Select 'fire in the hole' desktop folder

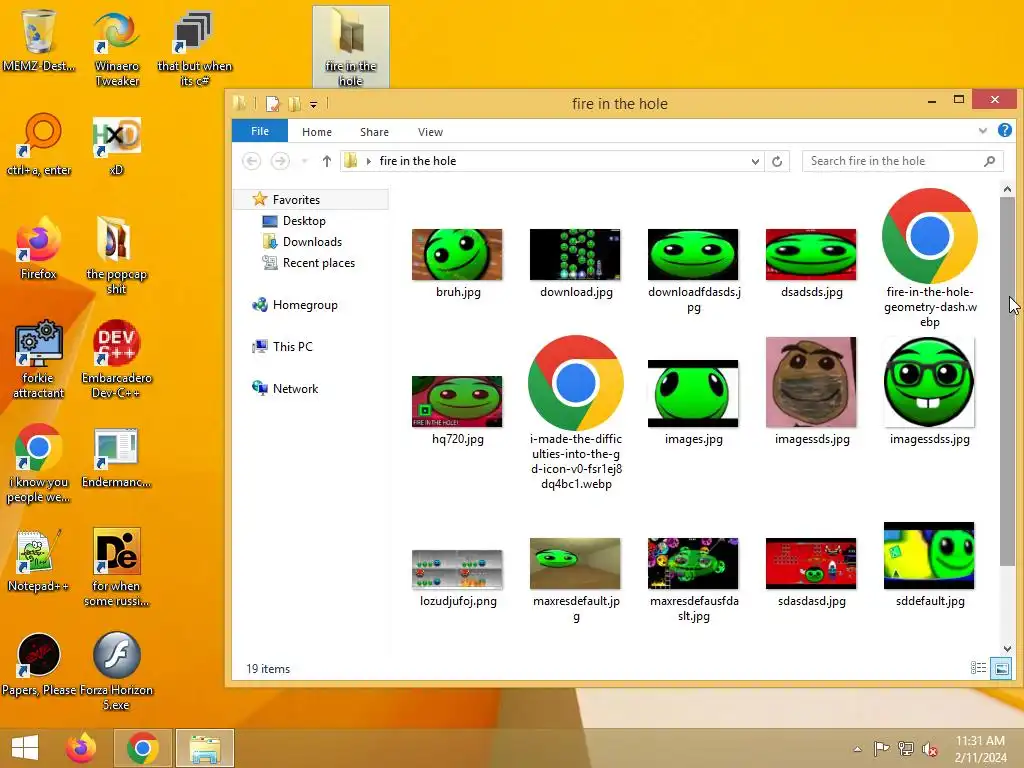coord(351,47)
